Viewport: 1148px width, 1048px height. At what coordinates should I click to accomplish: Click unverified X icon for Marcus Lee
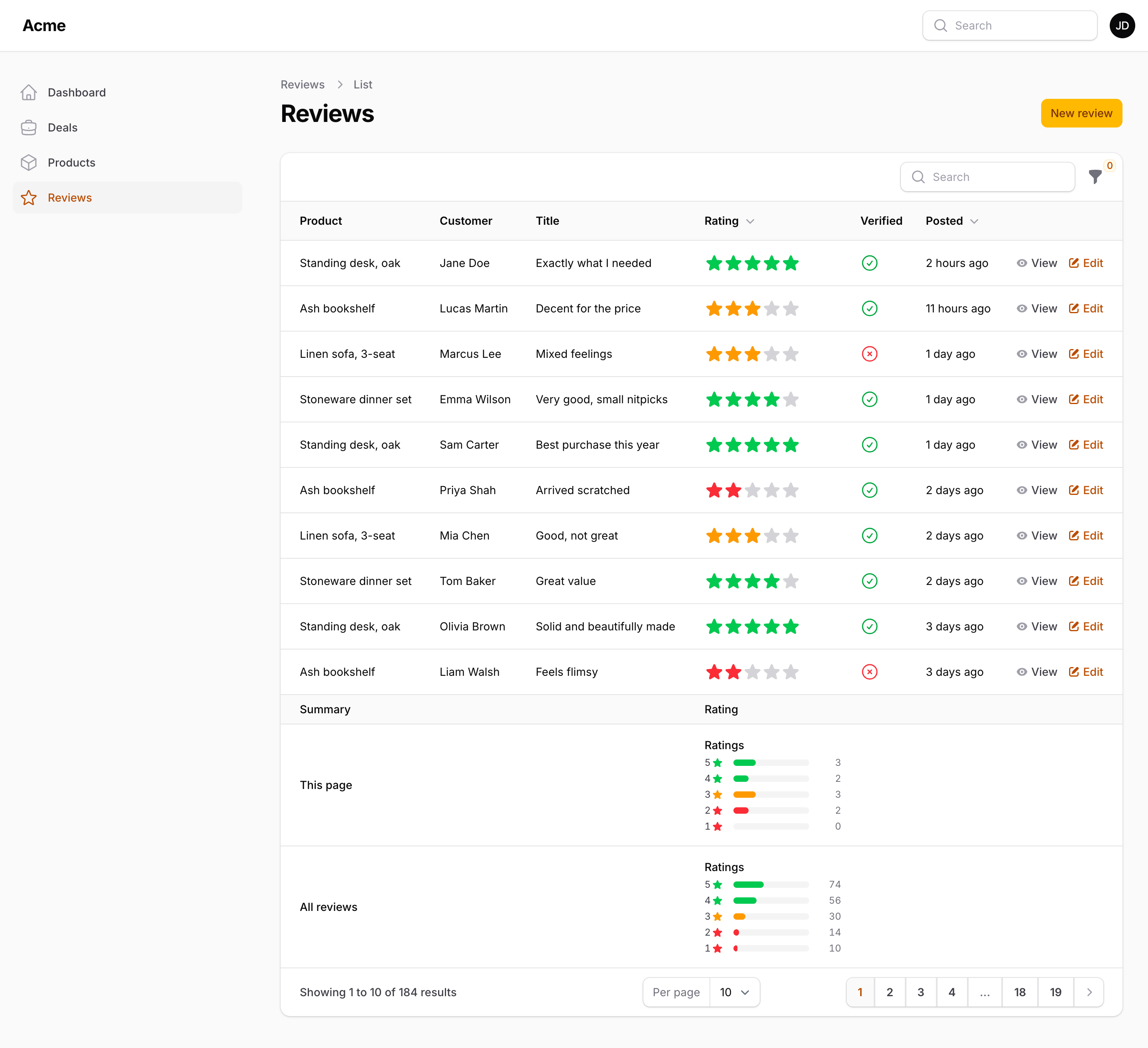click(x=869, y=354)
